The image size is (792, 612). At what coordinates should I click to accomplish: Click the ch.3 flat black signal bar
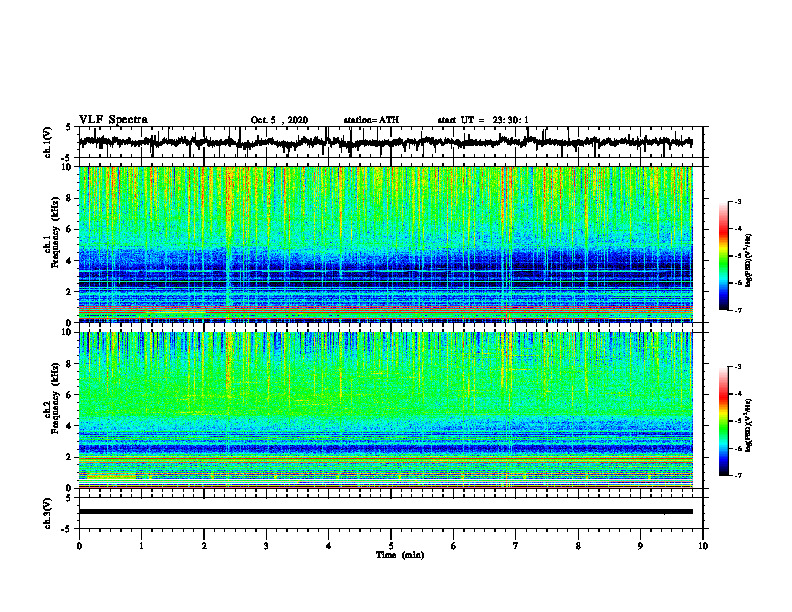point(386,512)
